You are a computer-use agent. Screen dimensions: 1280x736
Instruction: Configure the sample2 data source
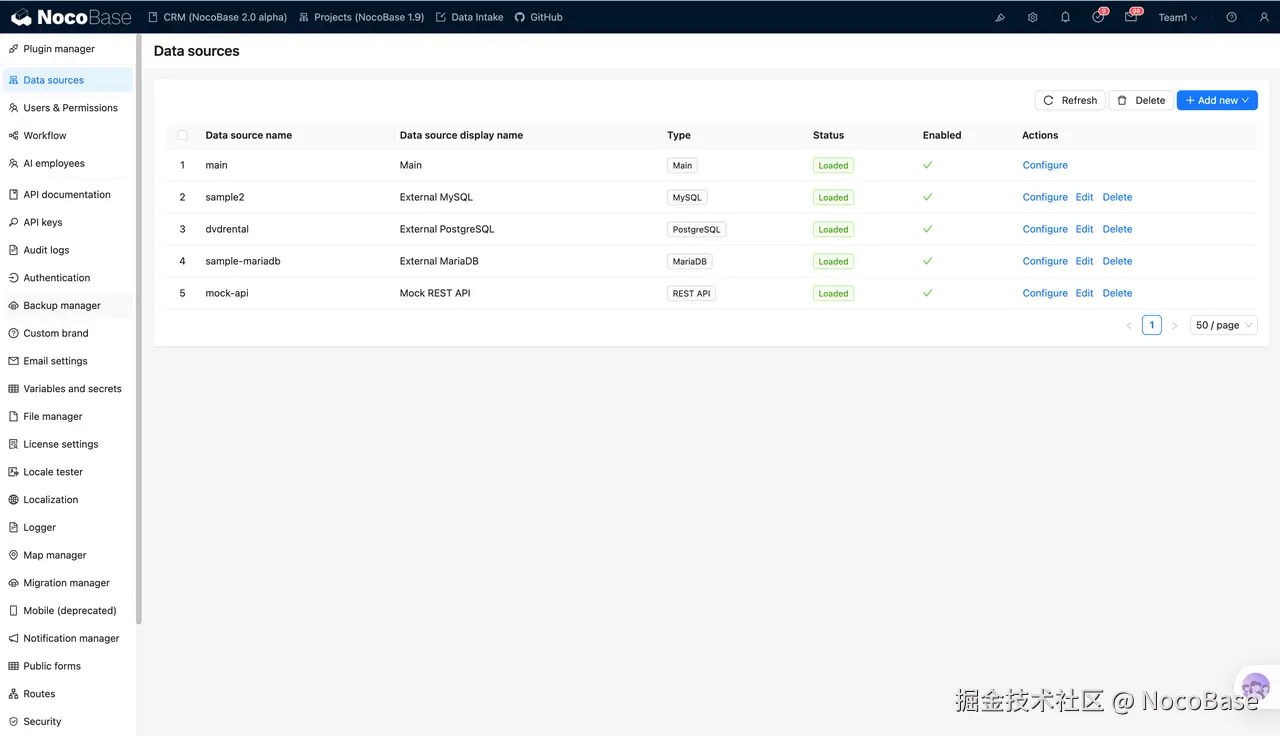1045,197
